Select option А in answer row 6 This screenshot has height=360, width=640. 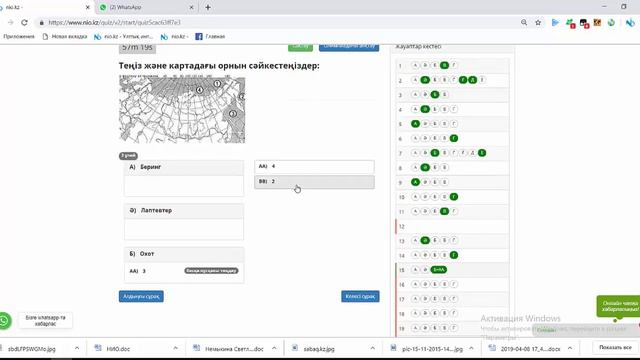pyautogui.click(x=415, y=138)
